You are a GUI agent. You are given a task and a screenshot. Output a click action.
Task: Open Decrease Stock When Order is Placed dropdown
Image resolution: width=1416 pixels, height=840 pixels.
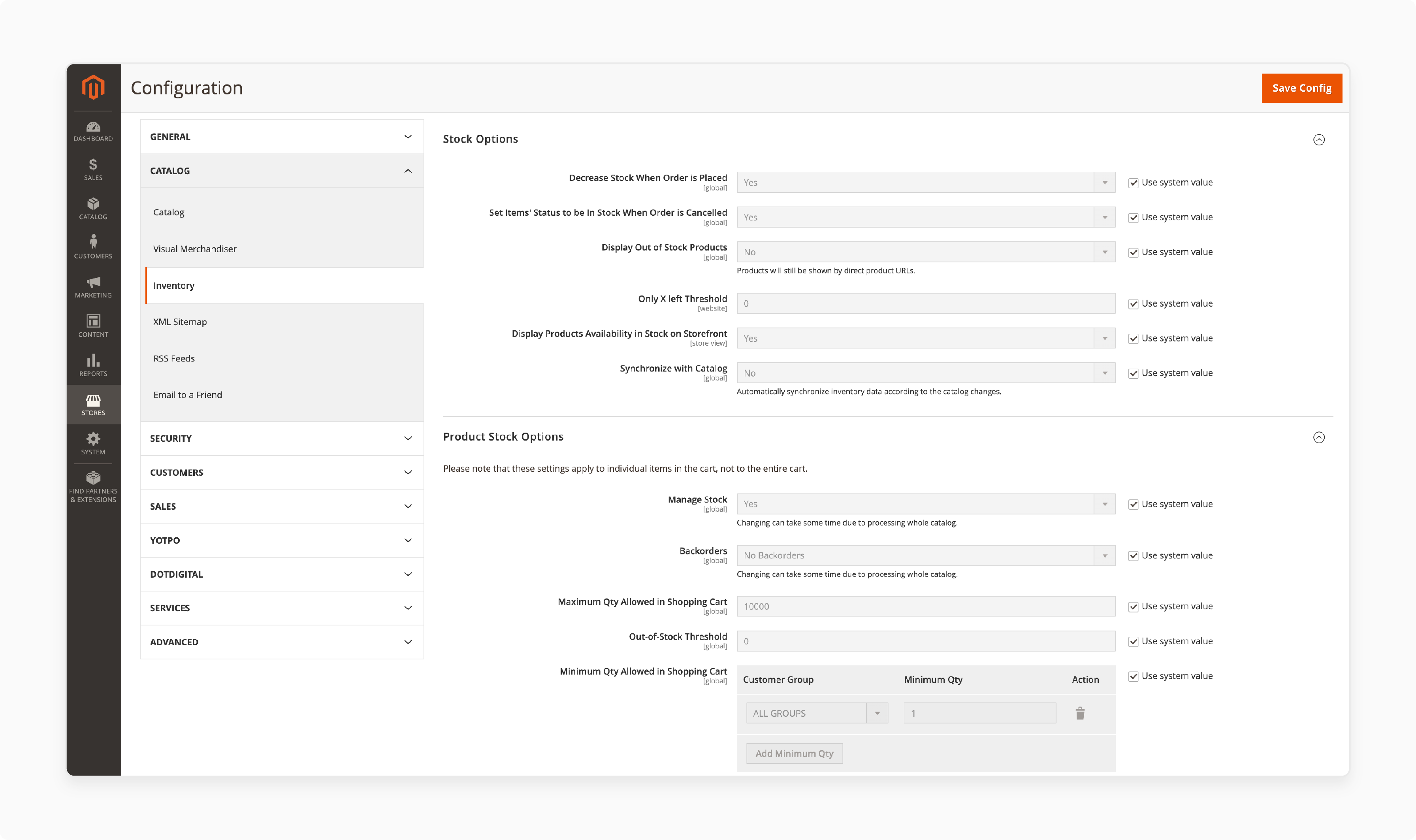pos(926,182)
